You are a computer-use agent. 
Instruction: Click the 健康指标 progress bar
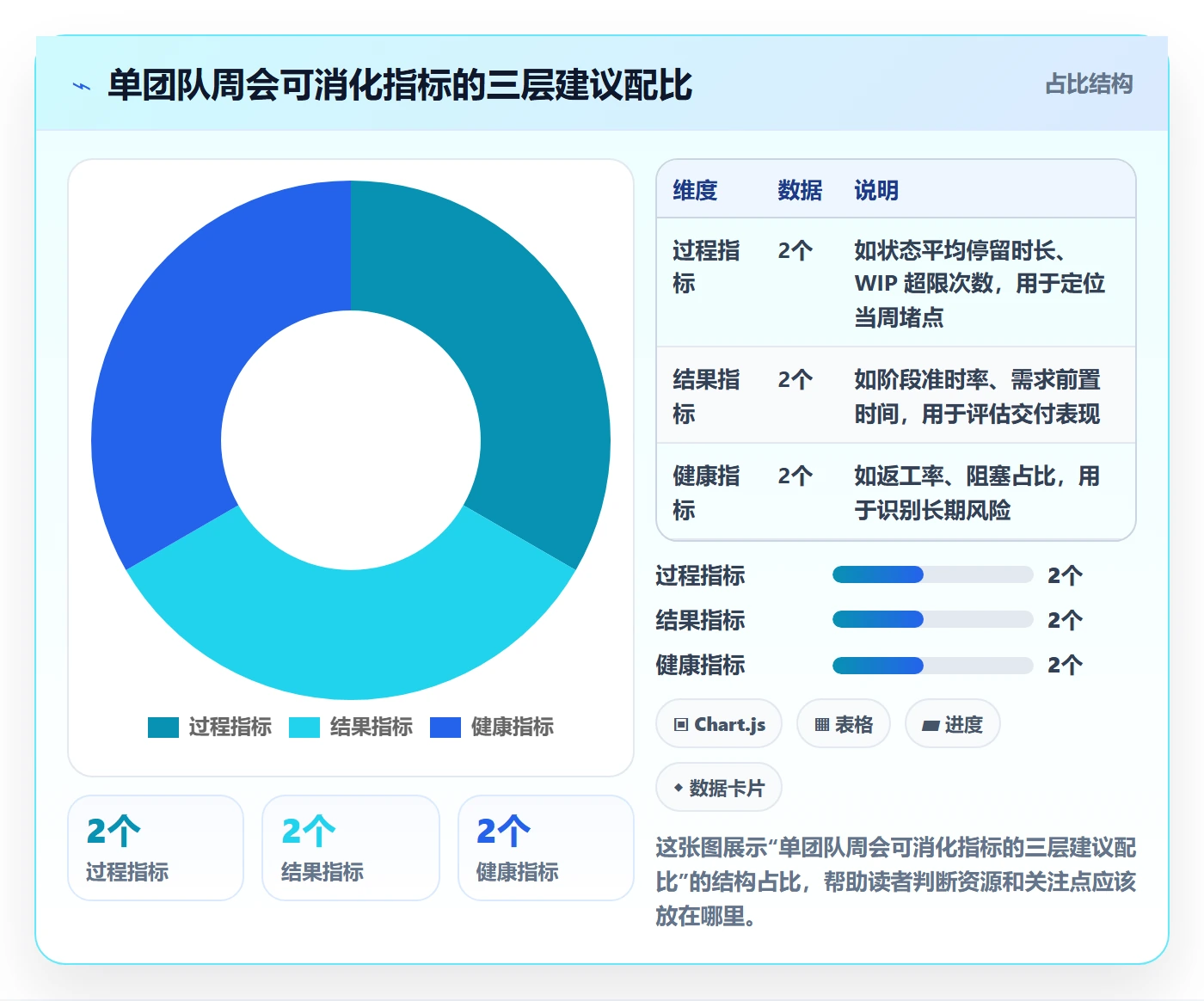coord(932,665)
